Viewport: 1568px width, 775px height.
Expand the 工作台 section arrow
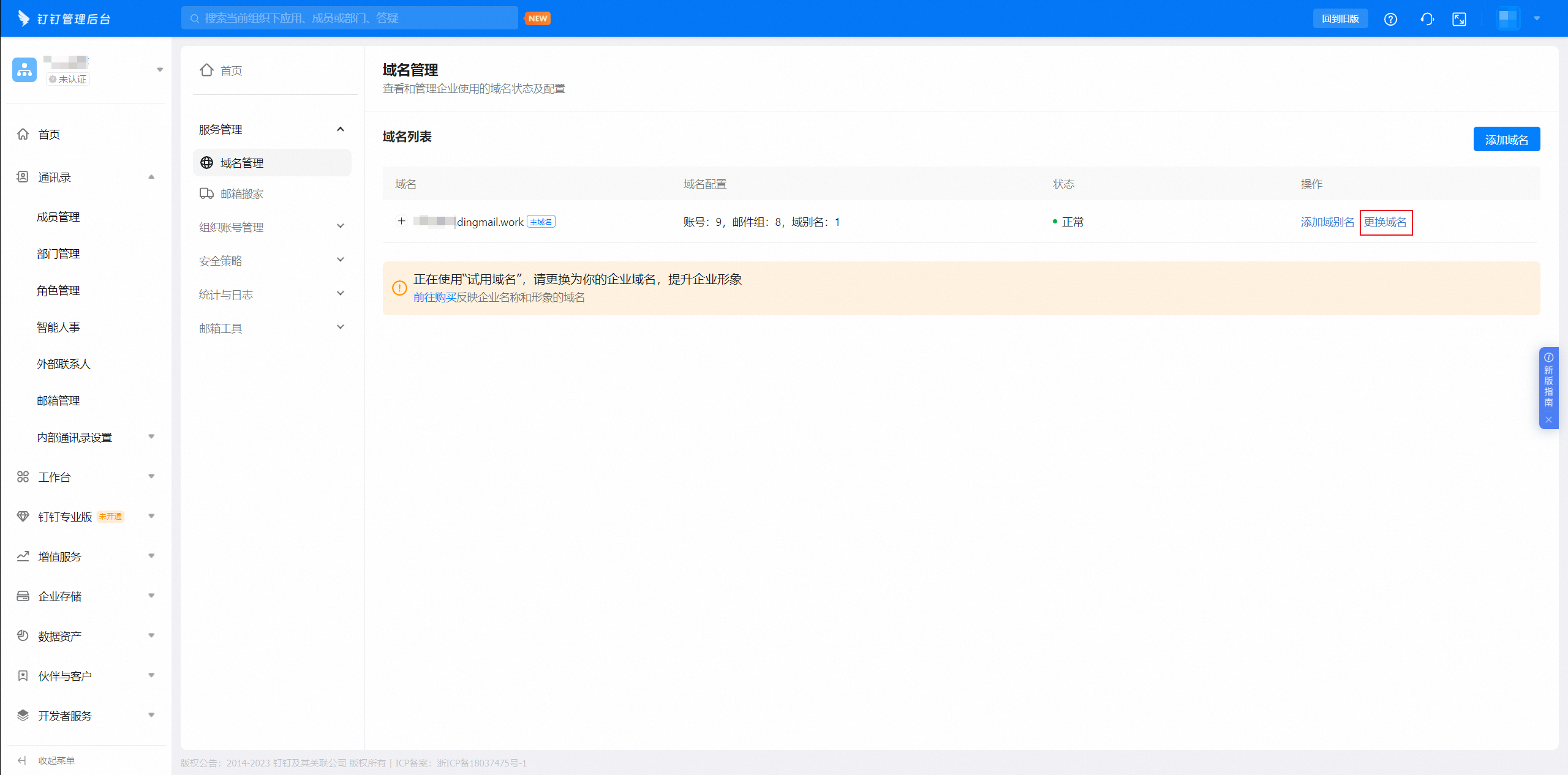(x=151, y=476)
